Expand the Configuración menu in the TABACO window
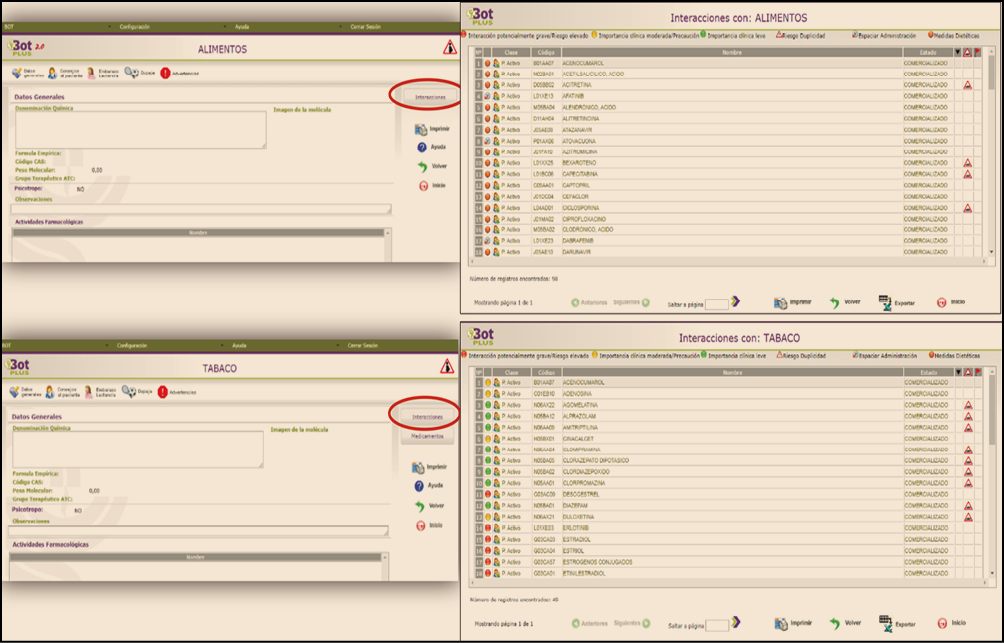The height and width of the screenshot is (643, 1004). pyautogui.click(x=131, y=345)
